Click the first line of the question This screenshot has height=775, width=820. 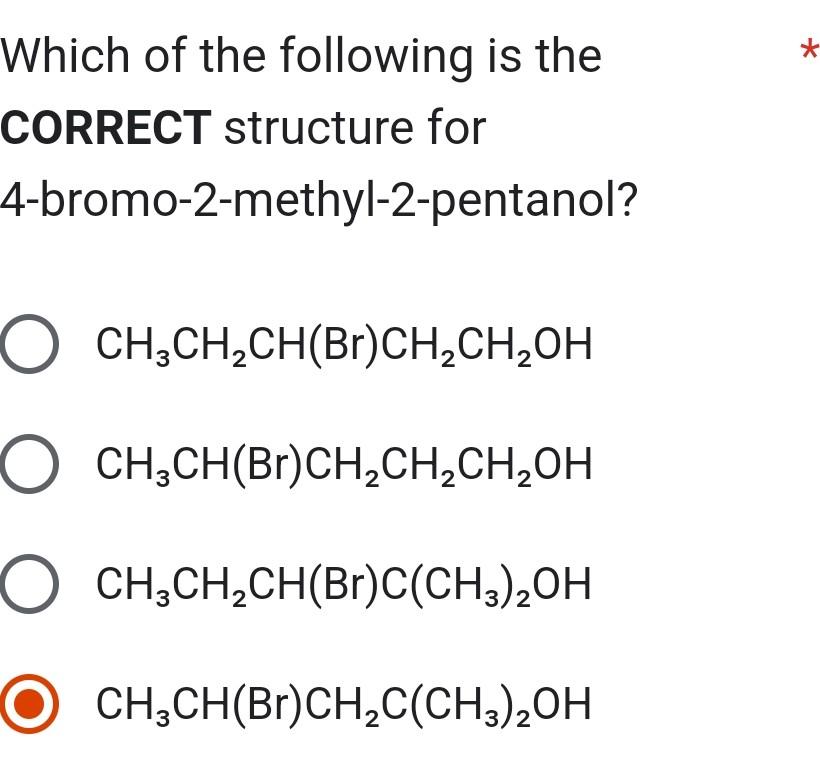pos(300,55)
